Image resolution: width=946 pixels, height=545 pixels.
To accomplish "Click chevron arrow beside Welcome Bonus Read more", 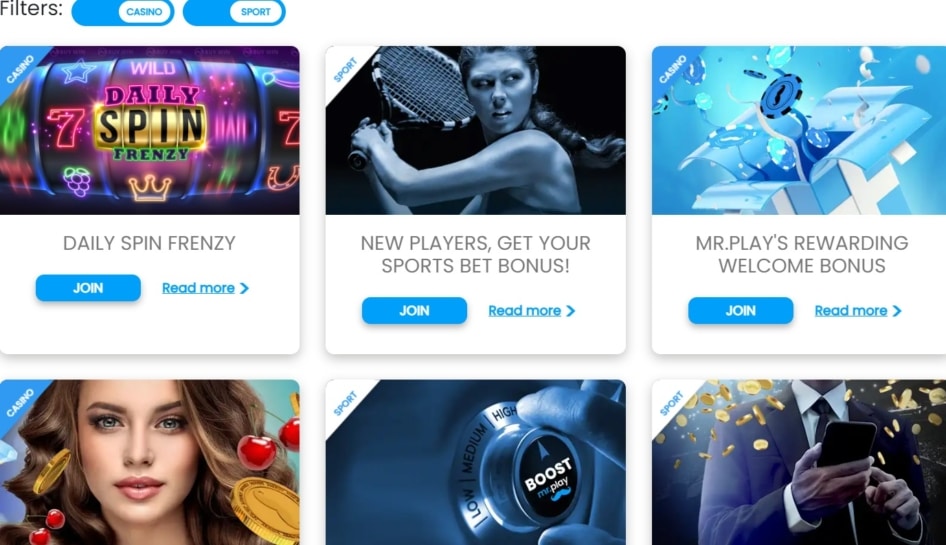I will pyautogui.click(x=897, y=311).
